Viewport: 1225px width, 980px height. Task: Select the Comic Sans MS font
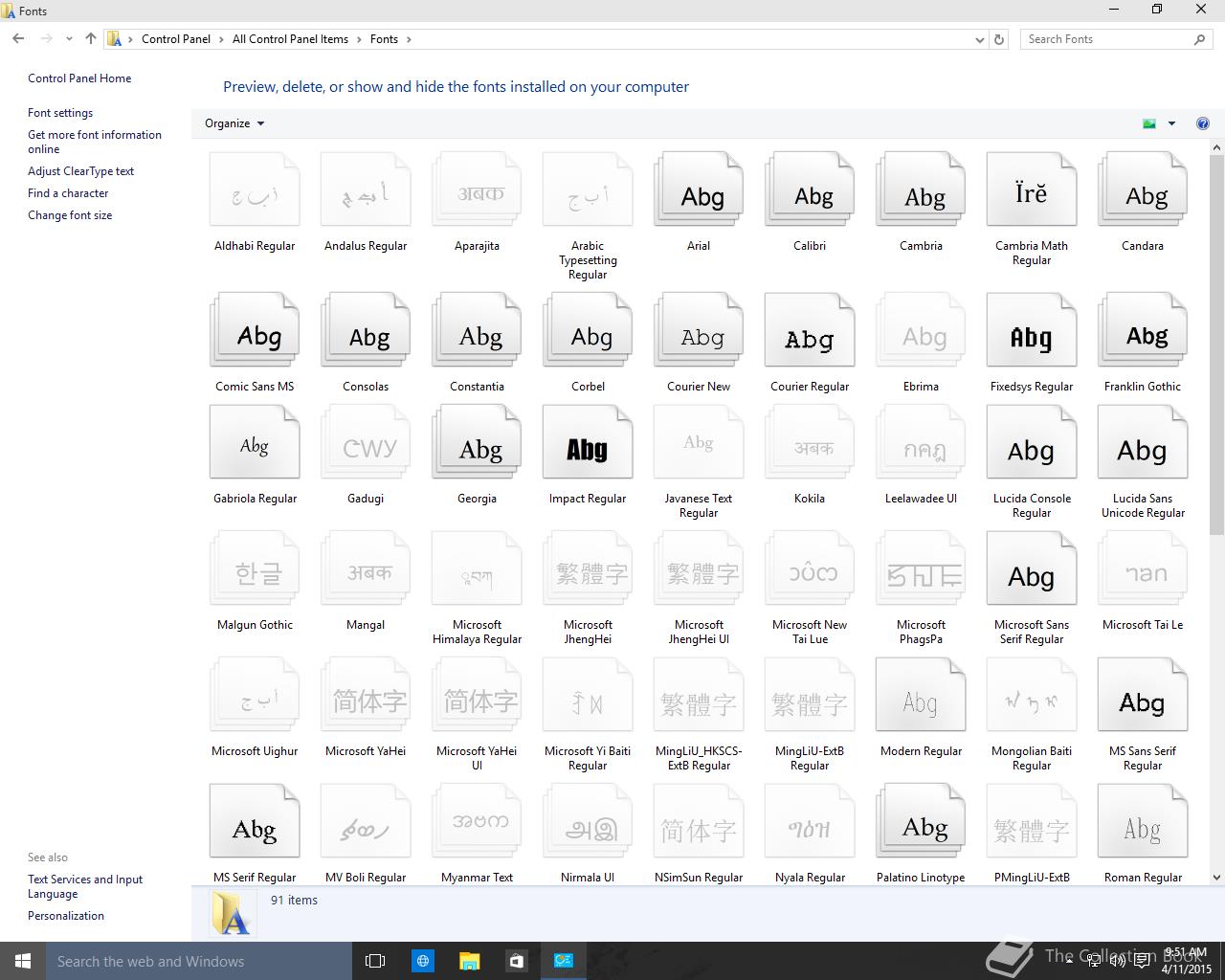[x=255, y=330]
